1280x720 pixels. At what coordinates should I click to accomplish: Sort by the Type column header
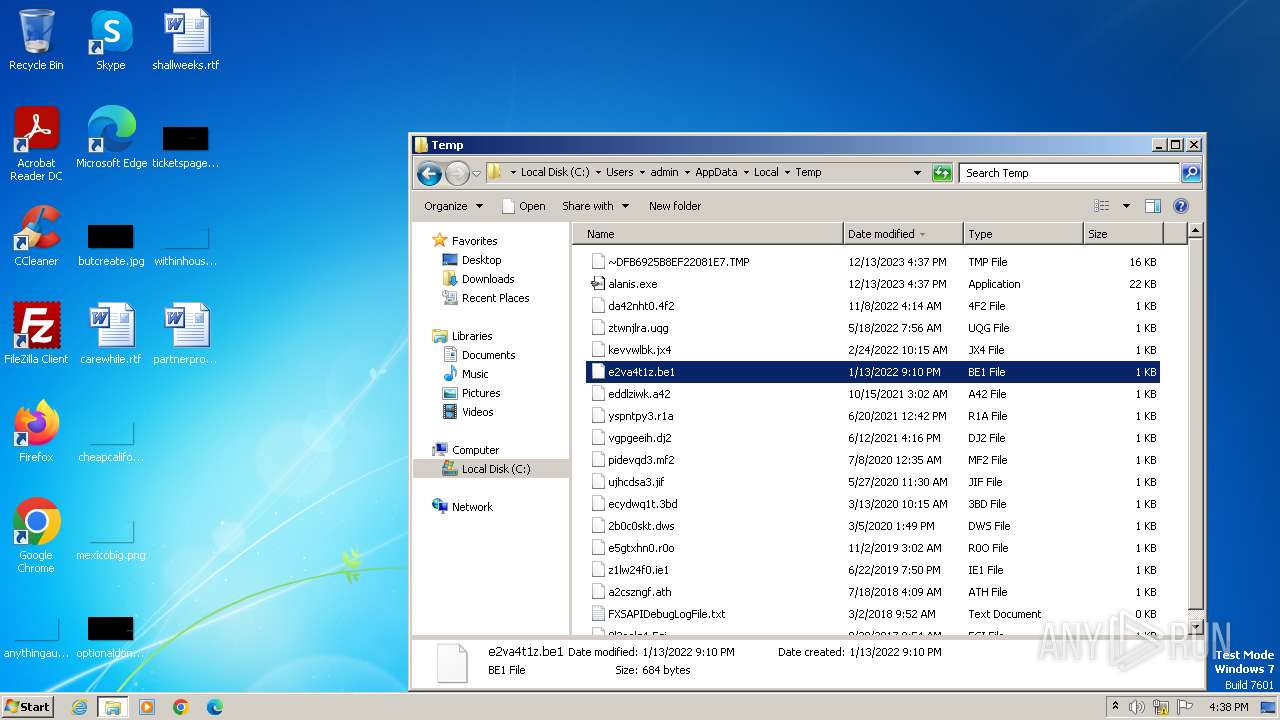pyautogui.click(x=1023, y=234)
